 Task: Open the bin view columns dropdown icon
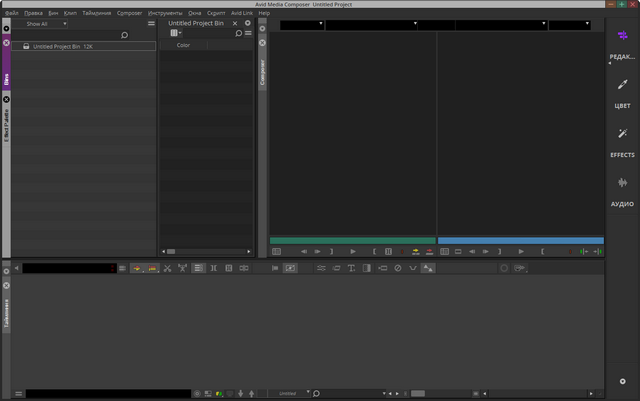pos(176,33)
